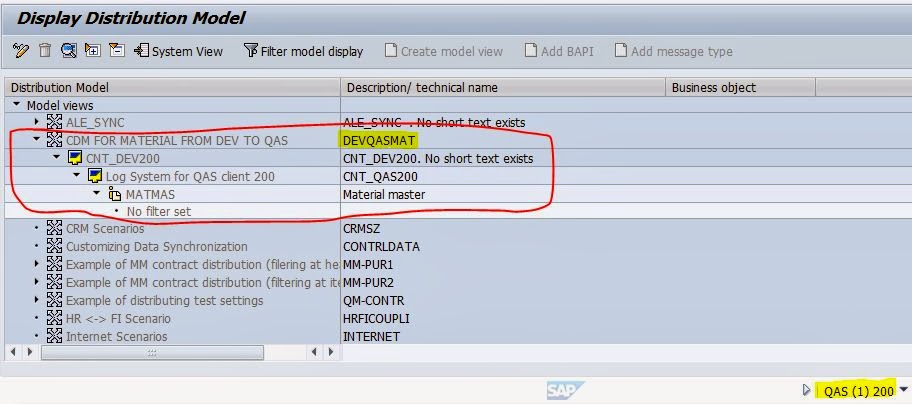Click the trash can delete icon
The image size is (912, 404).
tap(45, 51)
